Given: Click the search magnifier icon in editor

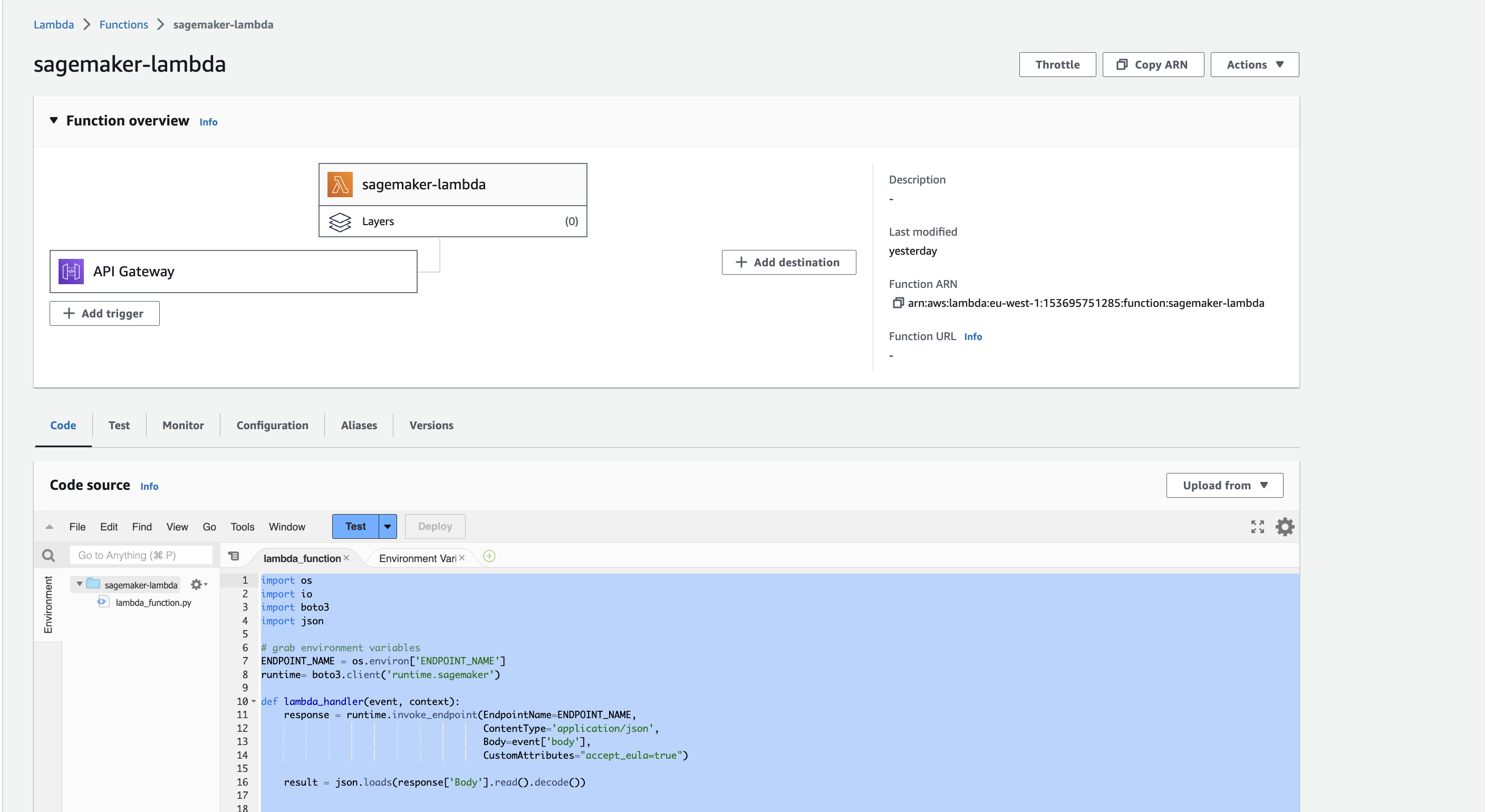Looking at the screenshot, I should pyautogui.click(x=49, y=556).
